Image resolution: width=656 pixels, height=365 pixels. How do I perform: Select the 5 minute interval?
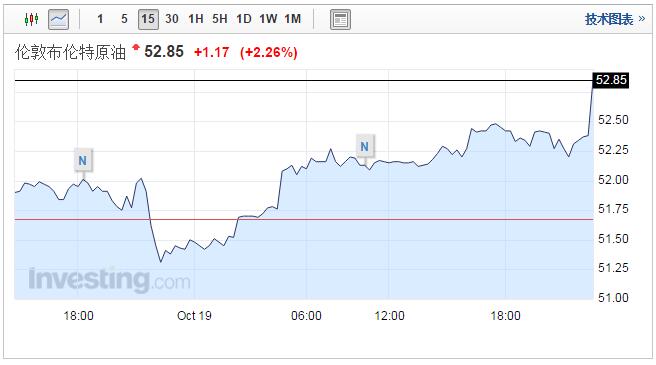point(124,19)
